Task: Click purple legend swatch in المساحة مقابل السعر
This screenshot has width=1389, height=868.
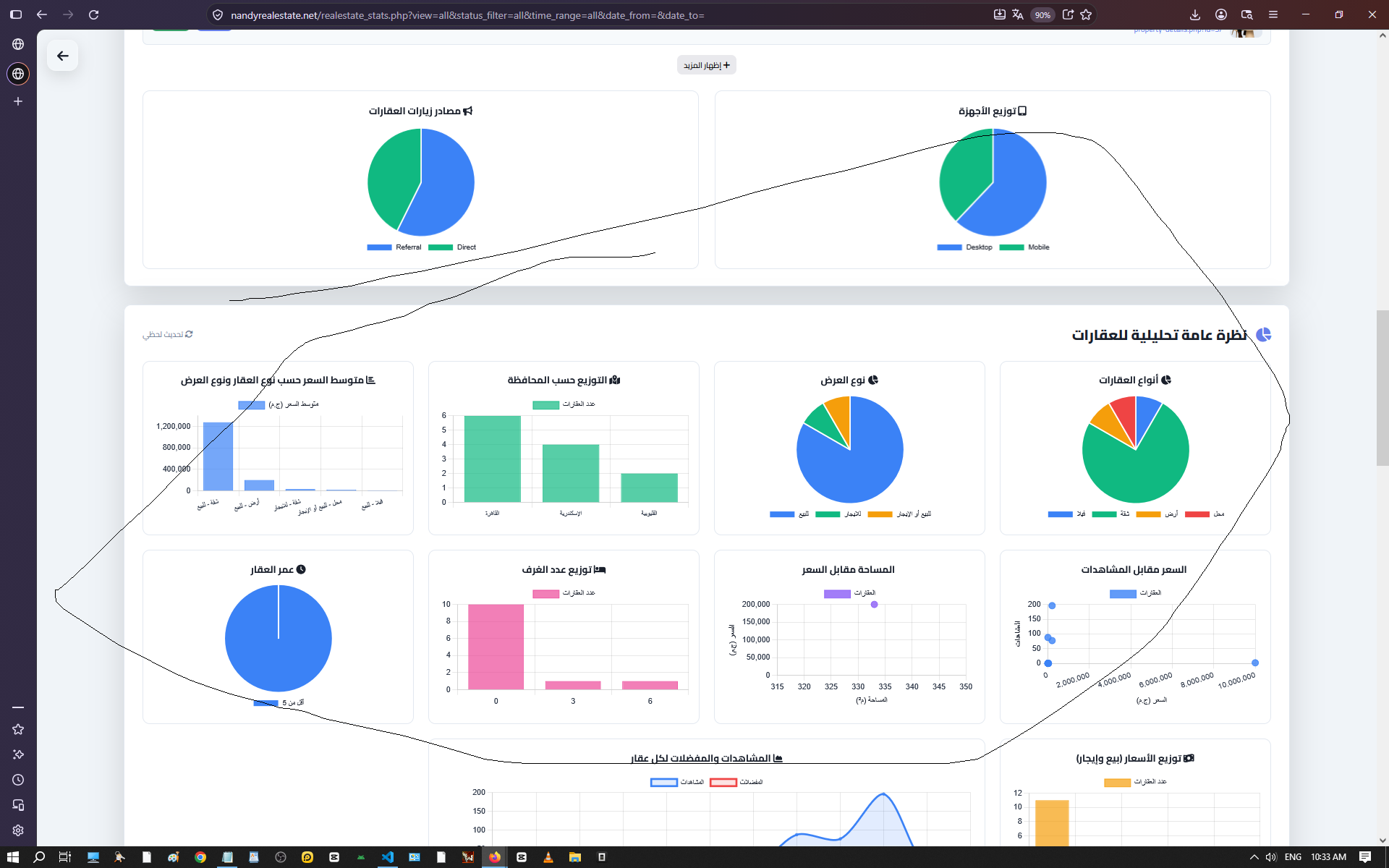Action: [x=837, y=594]
